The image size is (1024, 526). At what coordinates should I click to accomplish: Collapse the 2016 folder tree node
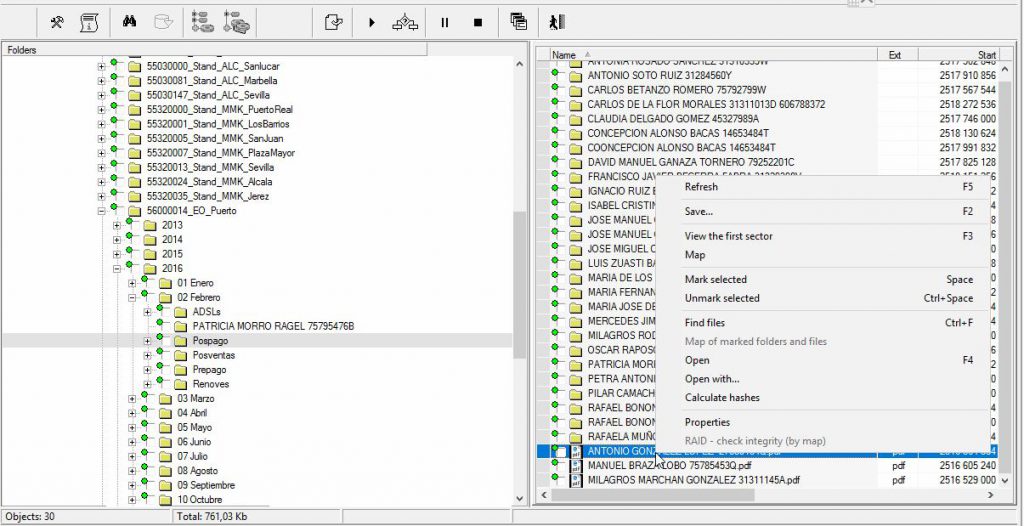click(117, 269)
